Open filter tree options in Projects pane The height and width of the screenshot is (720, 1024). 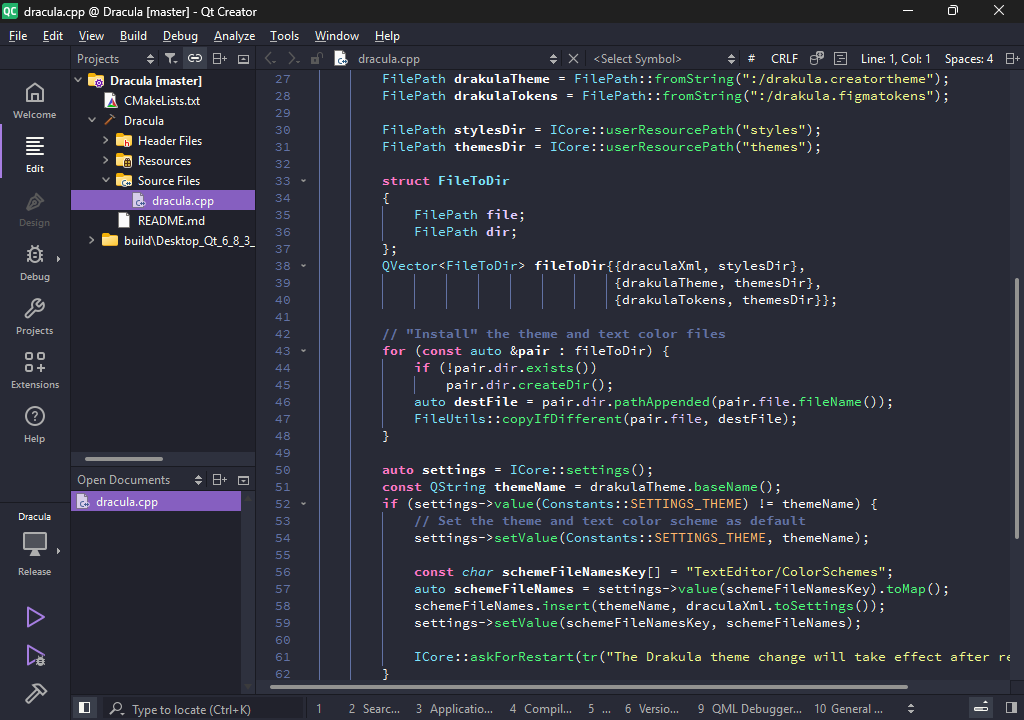(171, 59)
